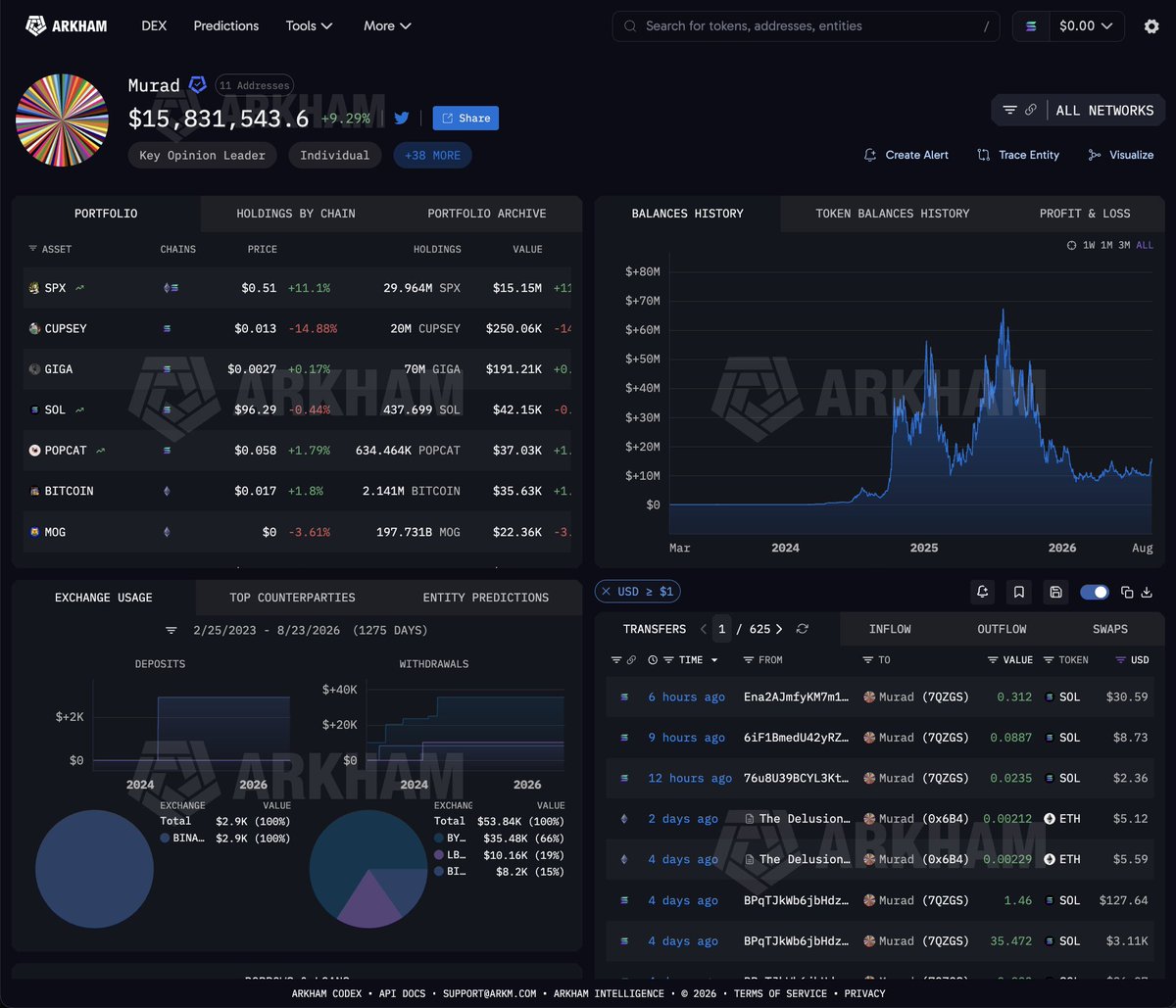Open the DEX nav link
This screenshot has width=1176, height=1008.
[x=154, y=25]
